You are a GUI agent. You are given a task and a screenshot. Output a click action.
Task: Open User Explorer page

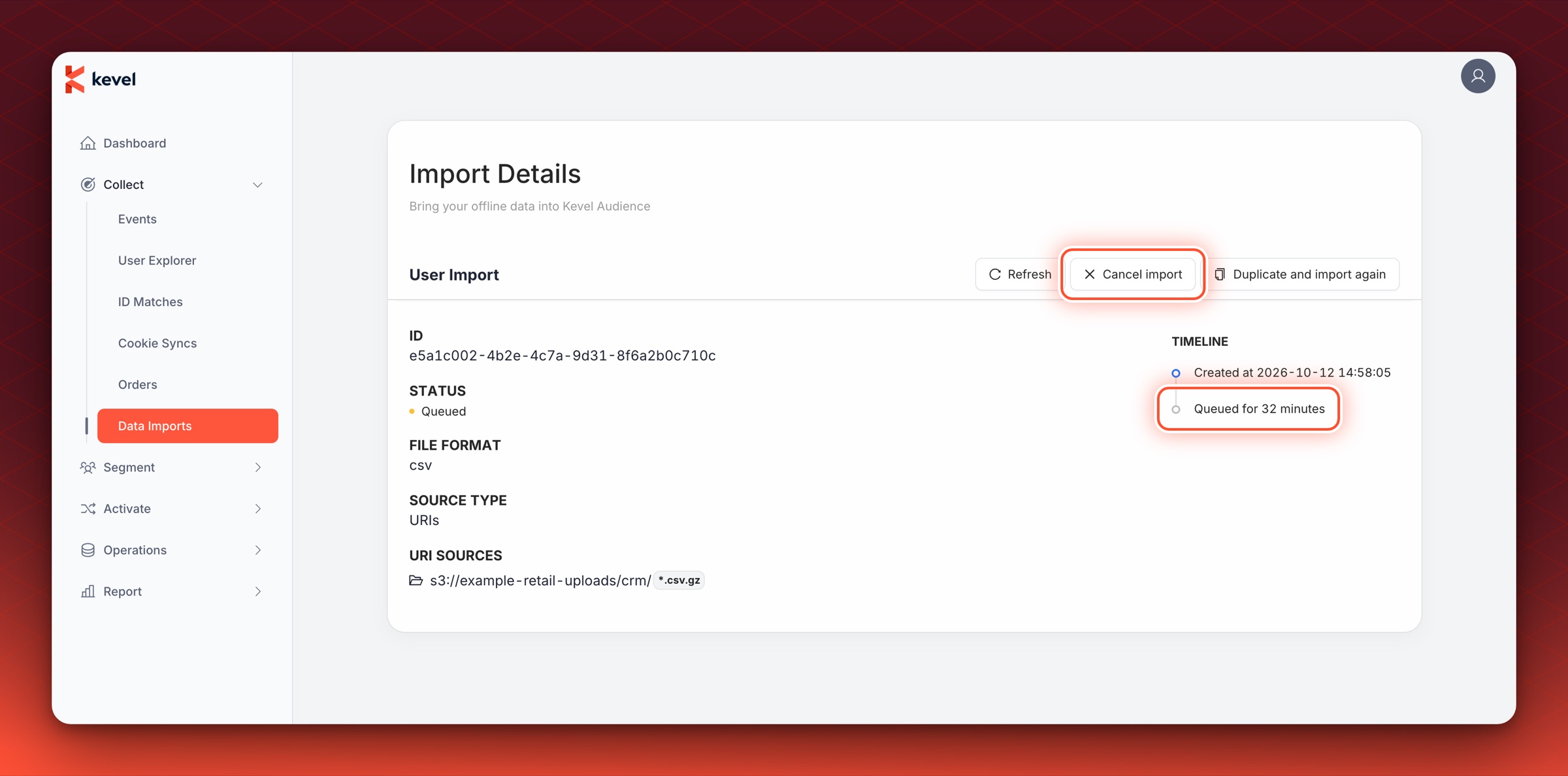[157, 260]
